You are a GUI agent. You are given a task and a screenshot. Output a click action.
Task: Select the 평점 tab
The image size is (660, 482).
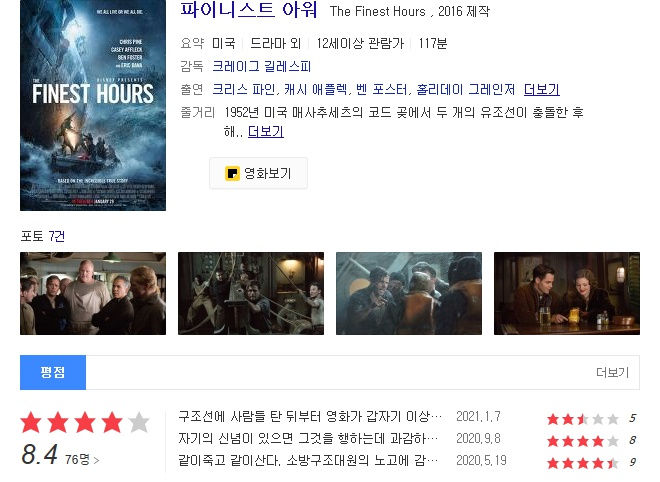coord(53,373)
